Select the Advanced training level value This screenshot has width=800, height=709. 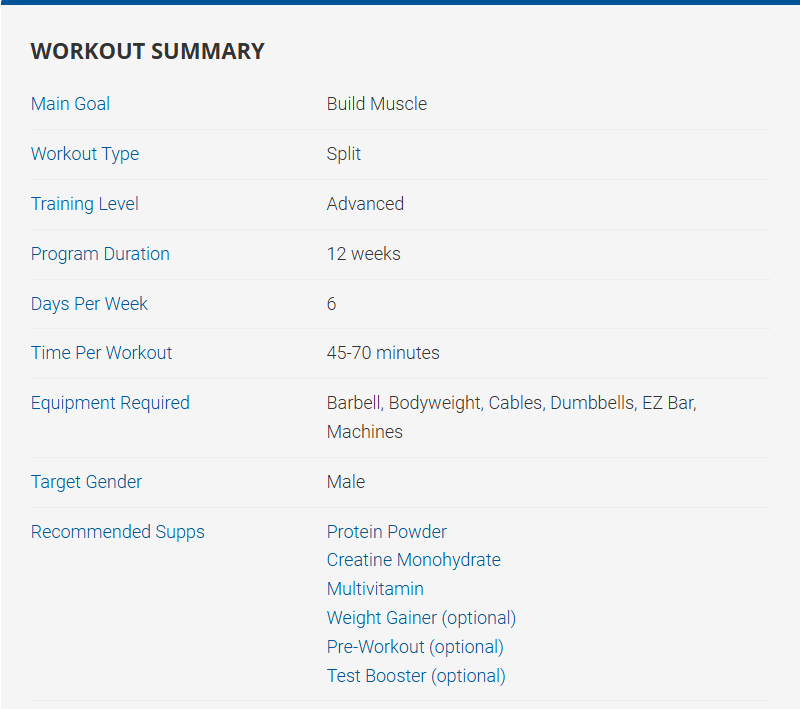365,204
